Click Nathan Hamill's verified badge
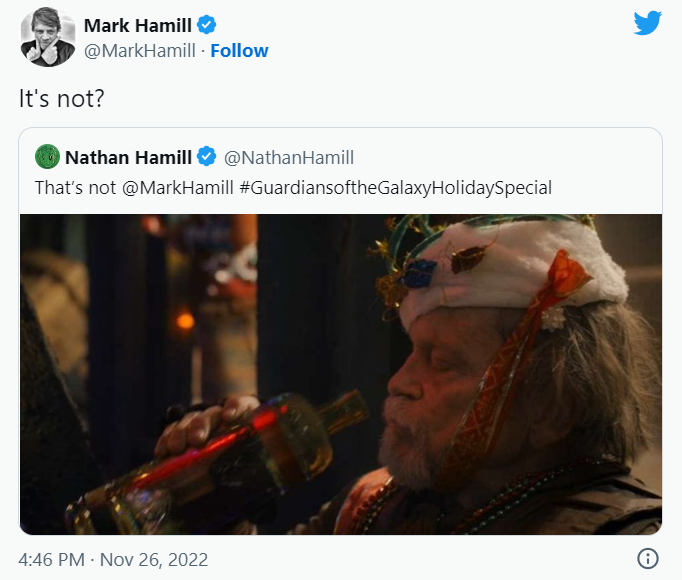 207,157
